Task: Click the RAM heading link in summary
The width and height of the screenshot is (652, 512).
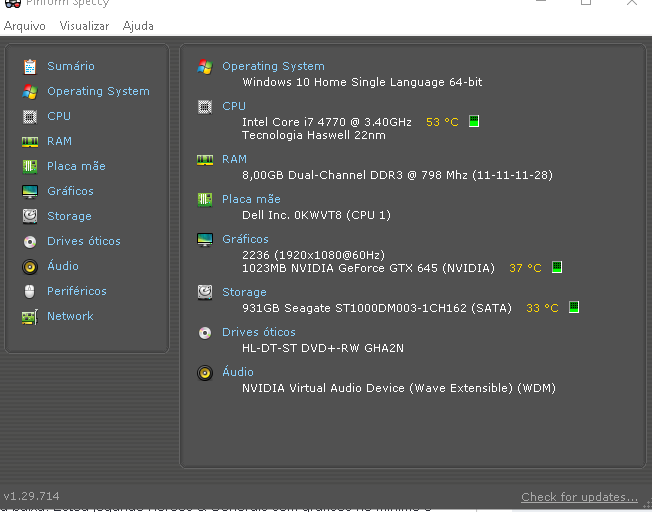Action: point(235,159)
